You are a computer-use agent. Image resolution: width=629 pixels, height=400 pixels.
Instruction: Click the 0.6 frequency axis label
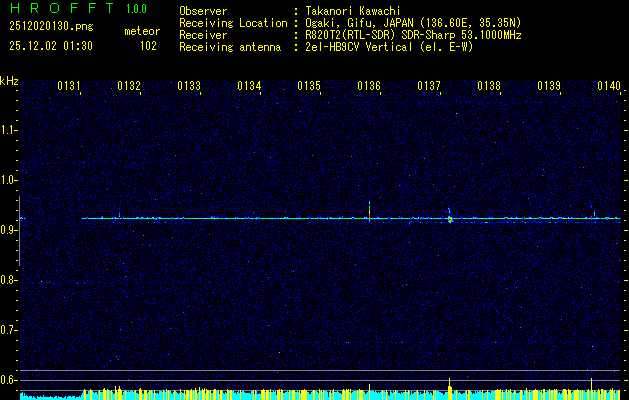click(8, 380)
